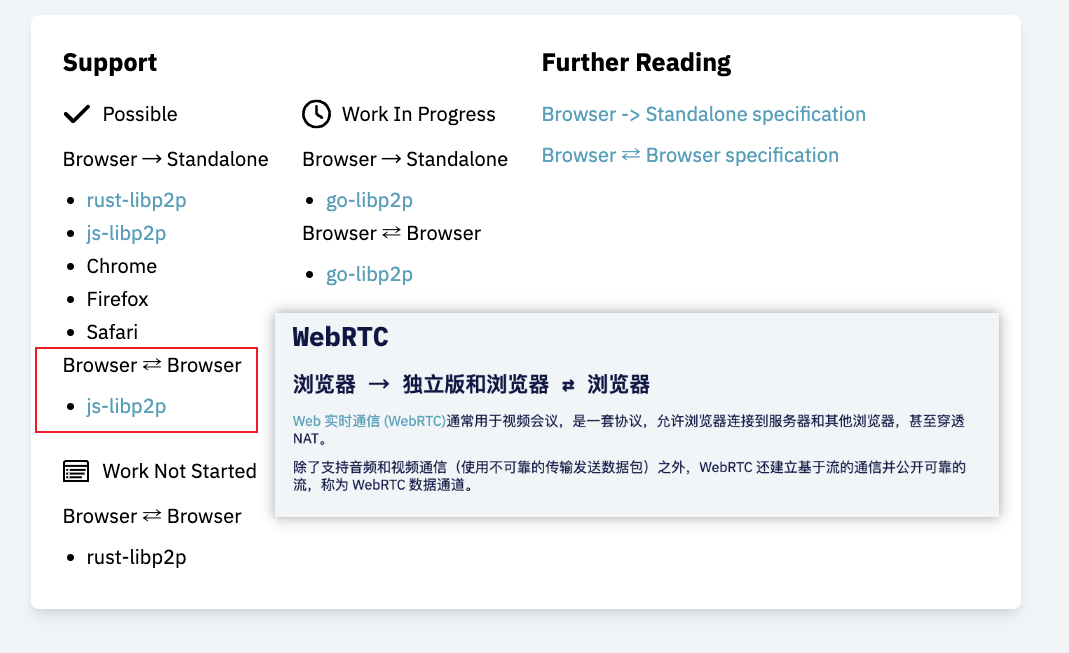This screenshot has width=1069, height=653.
Task: Select the Firefox list item
Action: (x=117, y=299)
